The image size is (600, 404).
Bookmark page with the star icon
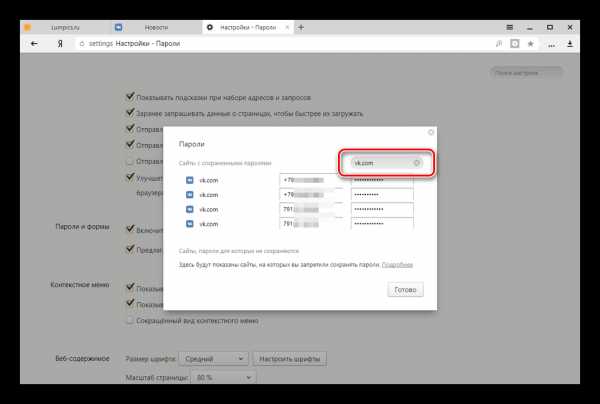click(530, 44)
